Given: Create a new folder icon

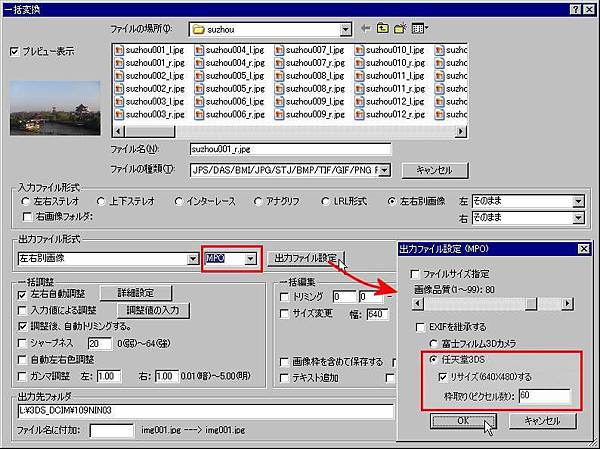Looking at the screenshot, I should pyautogui.click(x=400, y=28).
